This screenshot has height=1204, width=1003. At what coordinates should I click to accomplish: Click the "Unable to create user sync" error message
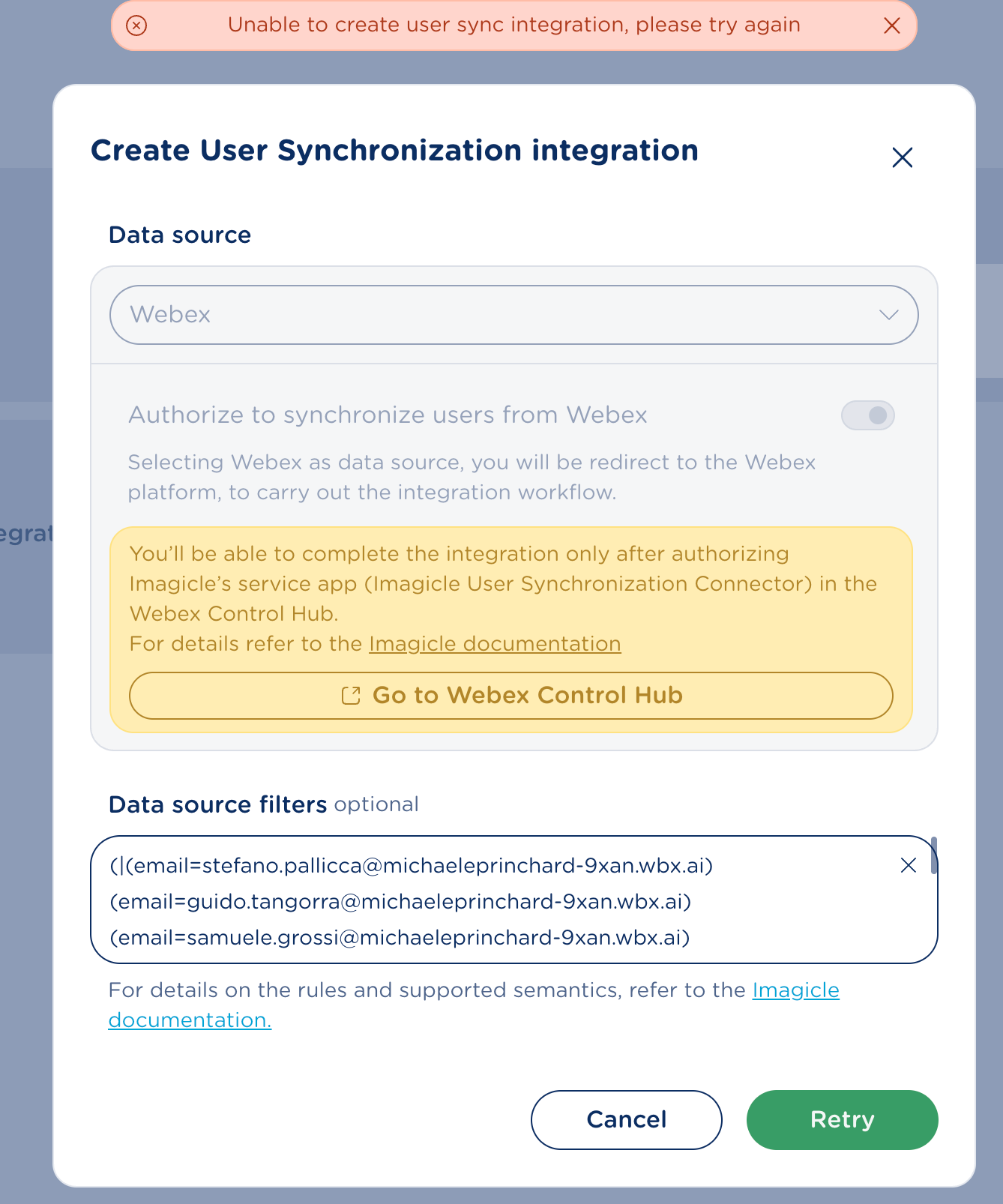pyautogui.click(x=514, y=25)
